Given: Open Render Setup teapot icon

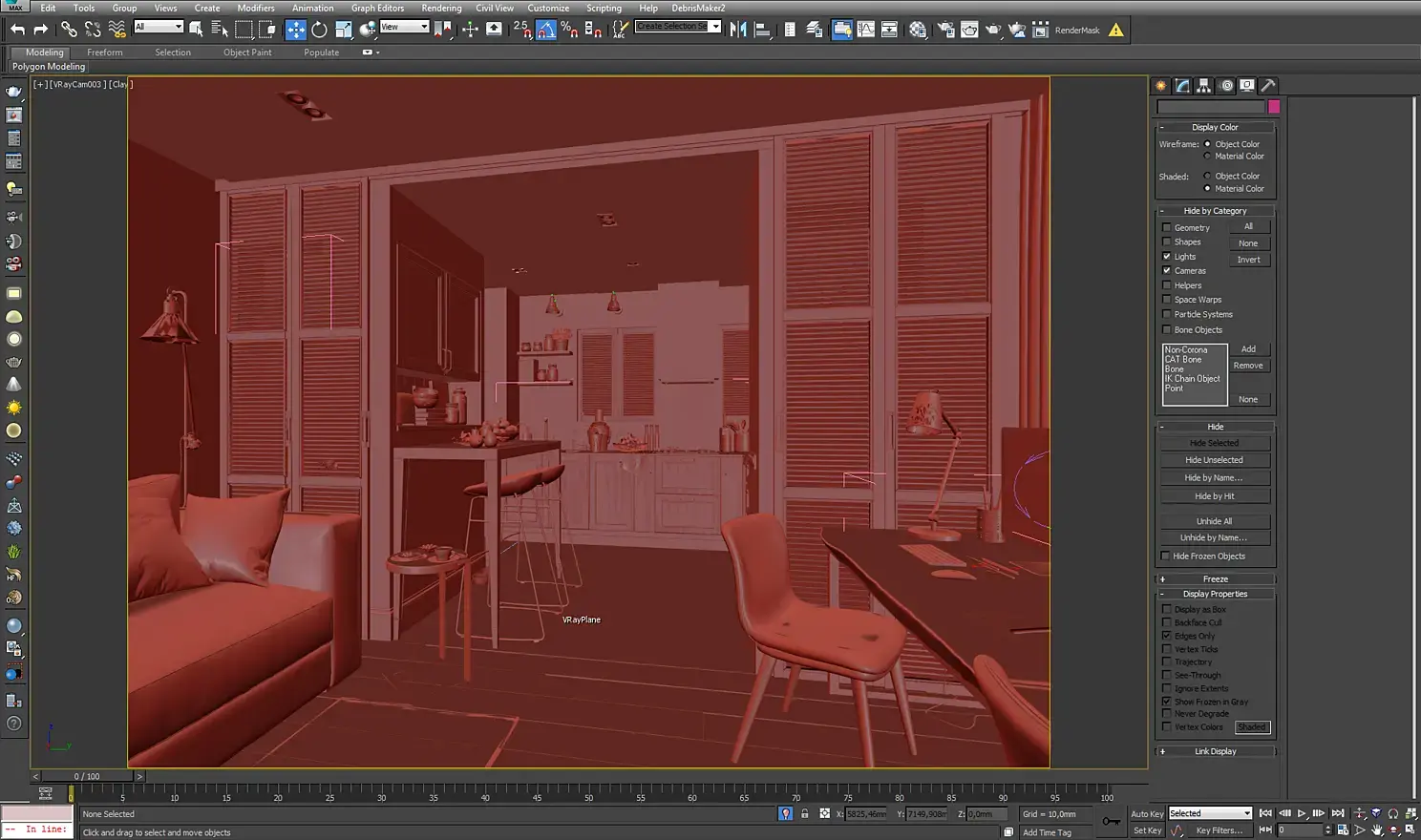Looking at the screenshot, I should 945,30.
